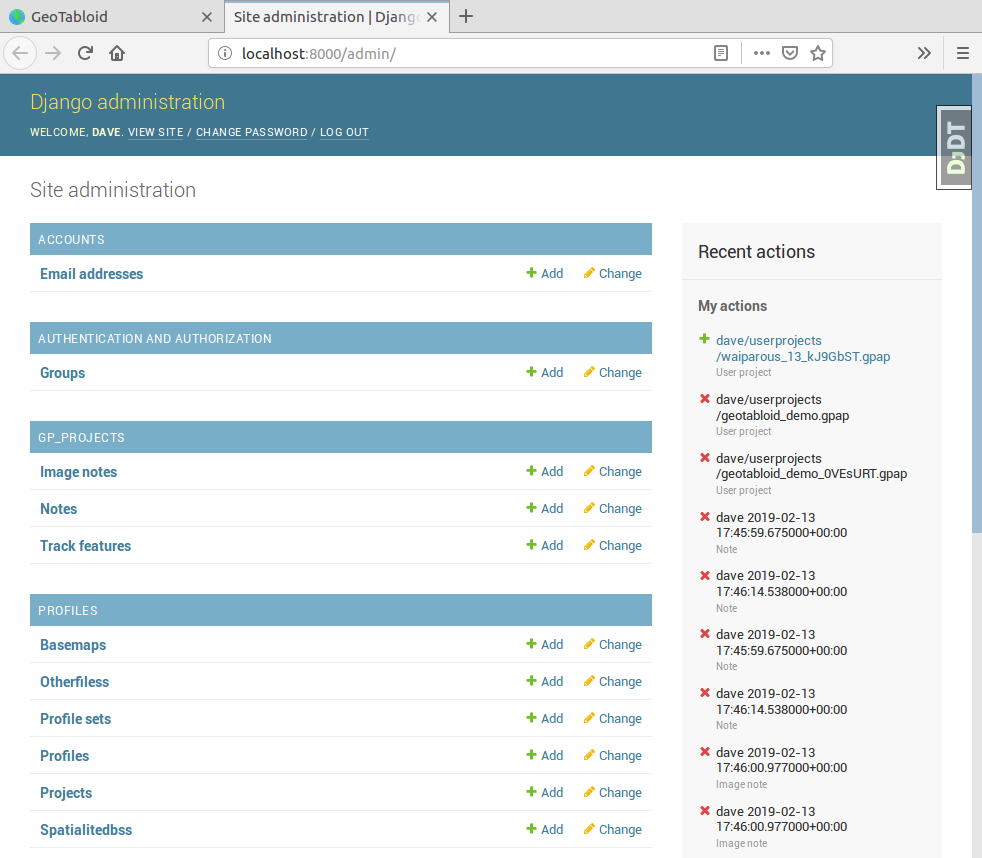The image size is (982, 858).
Task: Reload the current page
Action: [x=85, y=53]
